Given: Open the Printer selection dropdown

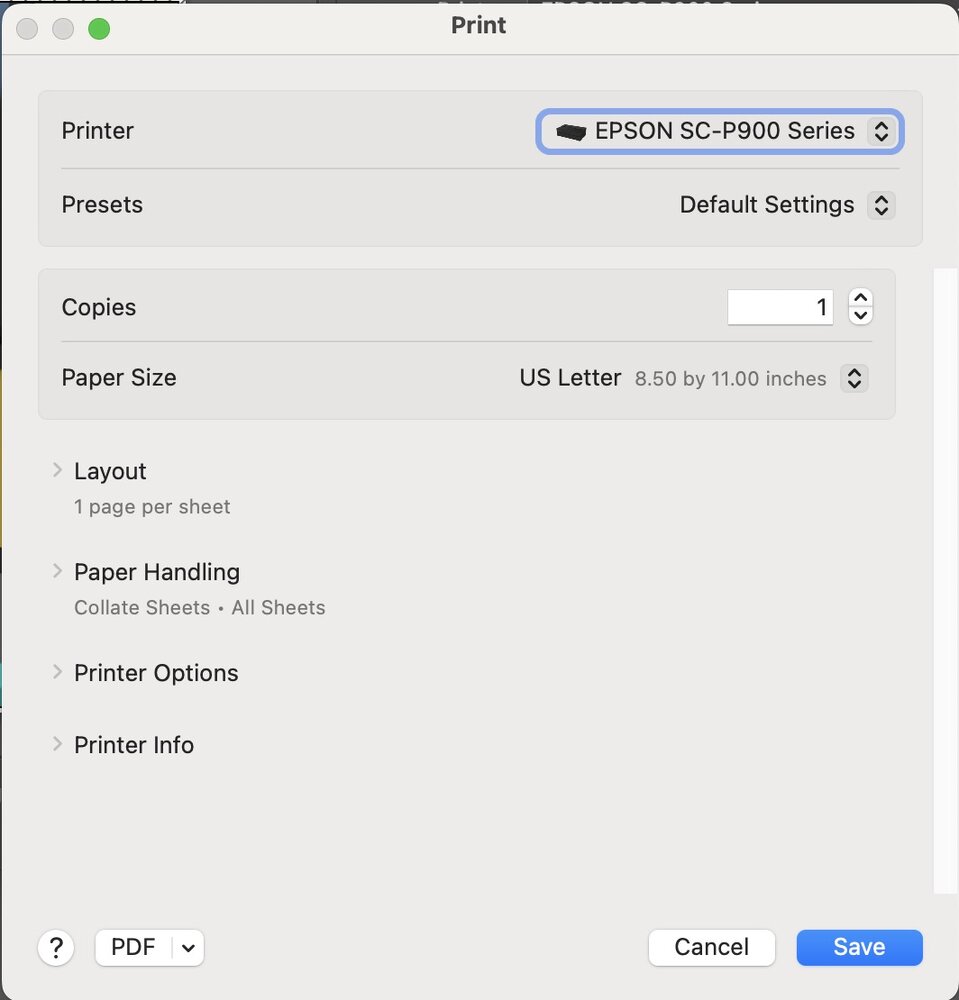Looking at the screenshot, I should pos(720,131).
